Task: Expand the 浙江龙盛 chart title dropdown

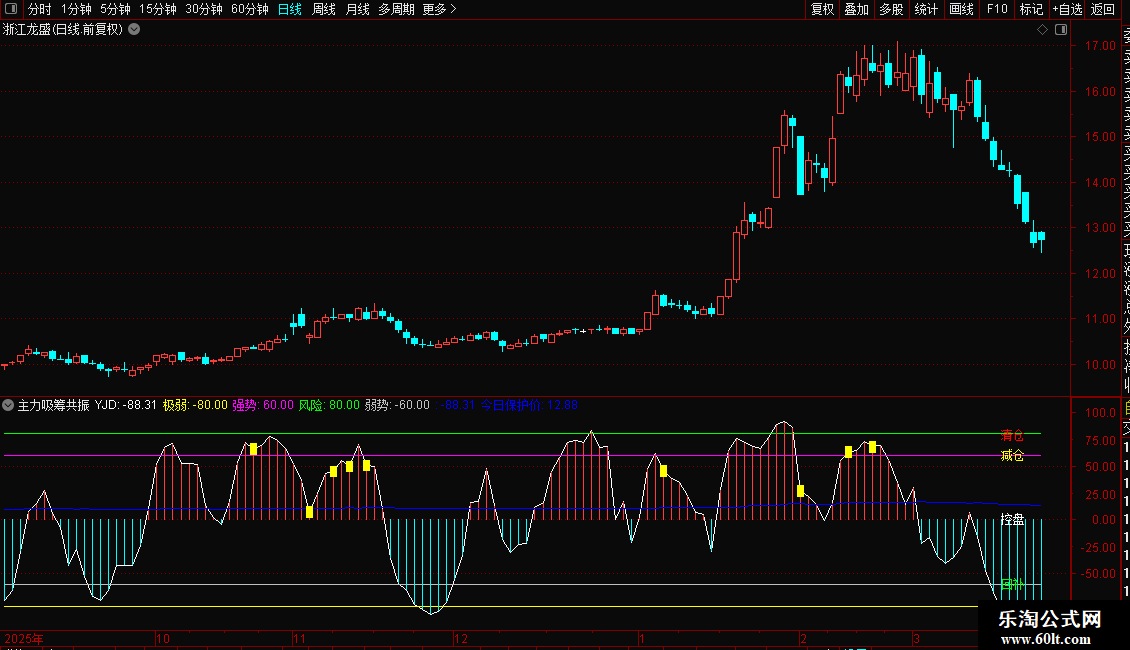Action: pyautogui.click(x=134, y=30)
